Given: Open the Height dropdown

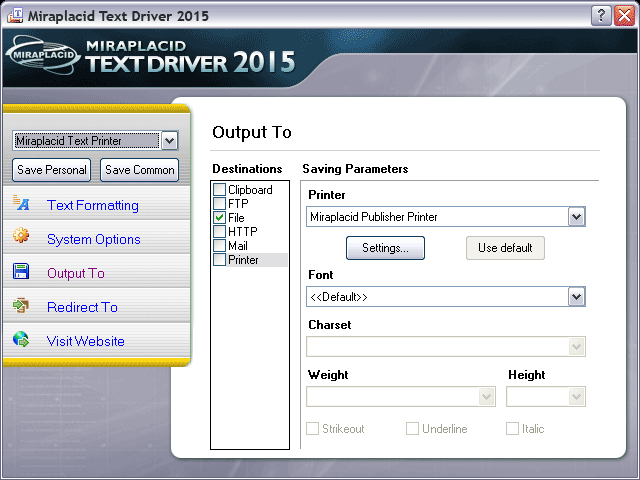Looking at the screenshot, I should point(546,396).
